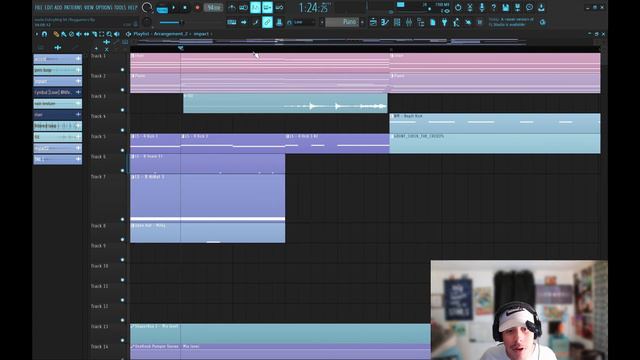
Task: Click the playlist timeline marker flag
Action: point(181,48)
